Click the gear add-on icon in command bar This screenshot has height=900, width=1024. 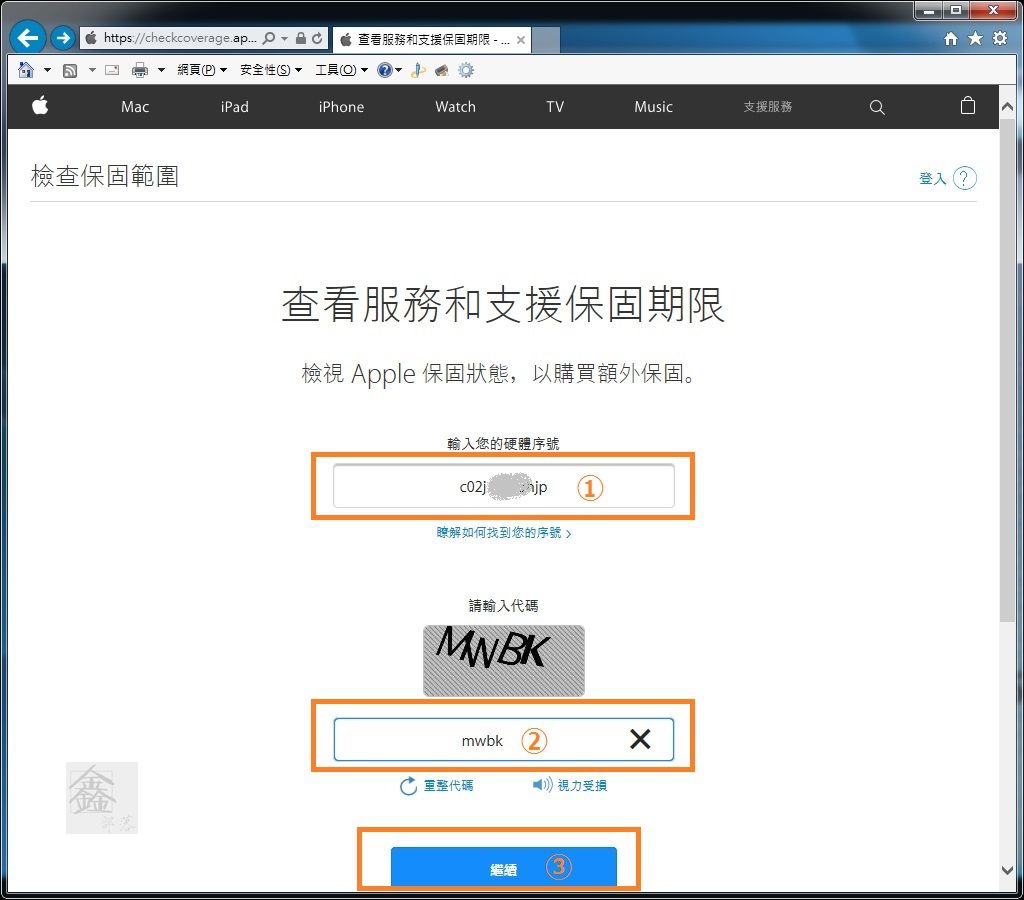[466, 70]
